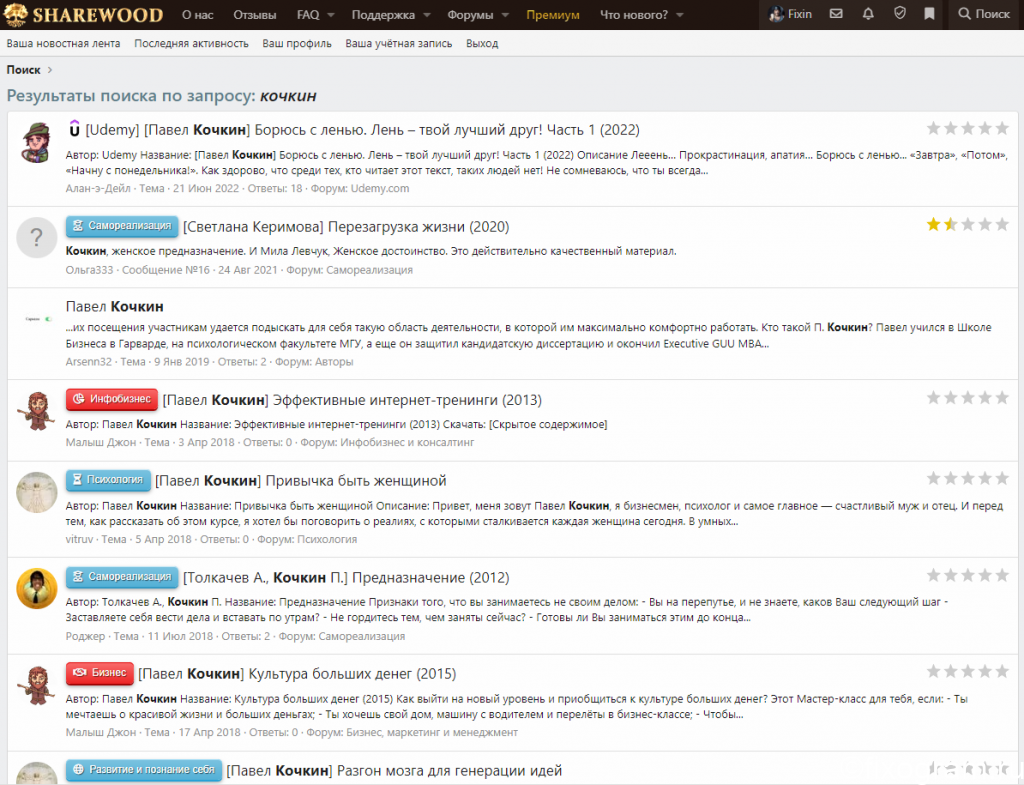Open Fixin user account menu
1024x785 pixels.
[x=790, y=14]
